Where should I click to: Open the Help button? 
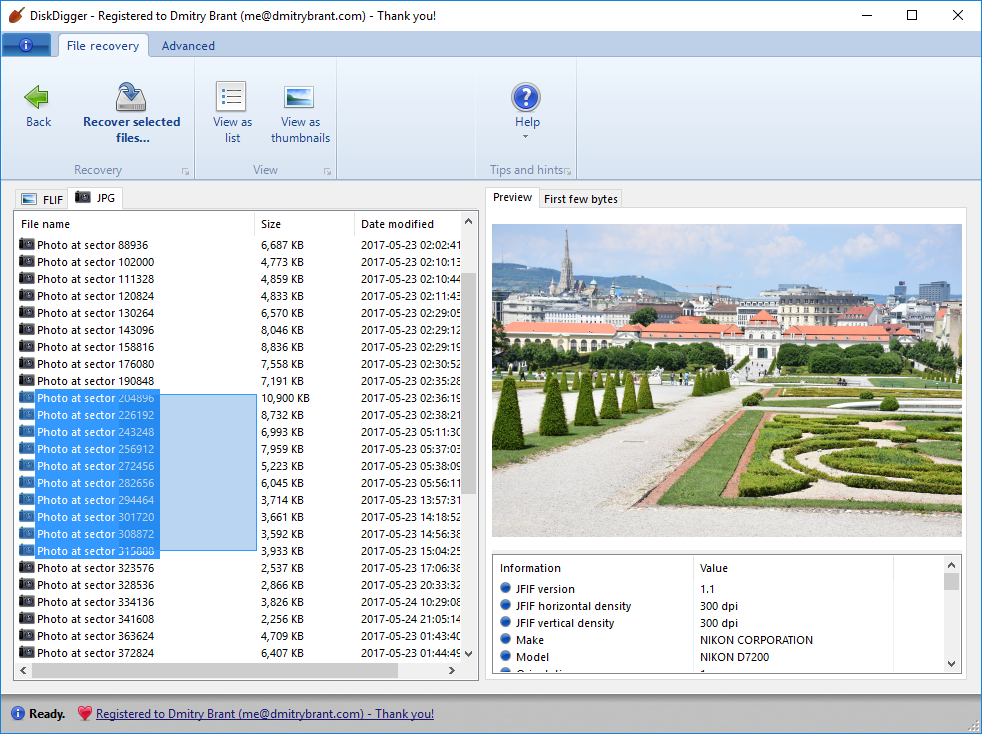point(526,97)
